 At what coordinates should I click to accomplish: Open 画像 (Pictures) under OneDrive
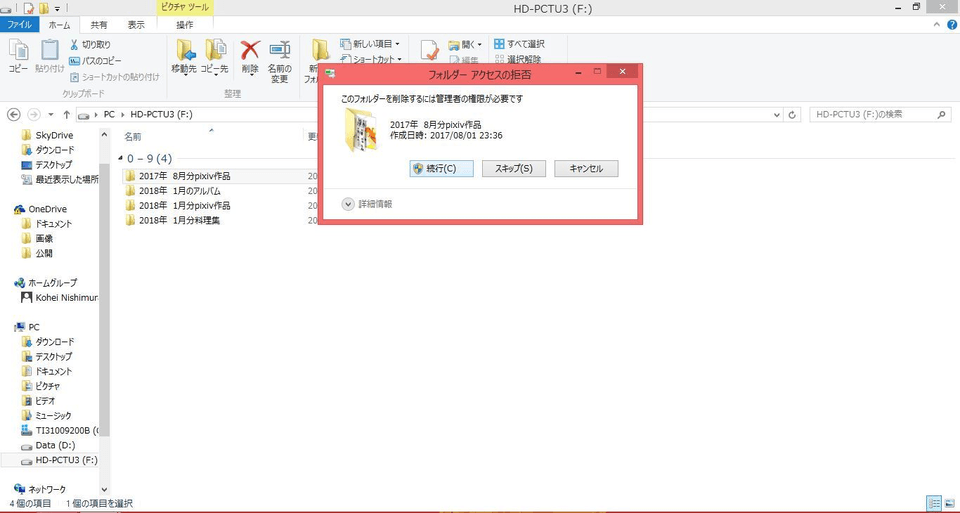click(x=43, y=238)
